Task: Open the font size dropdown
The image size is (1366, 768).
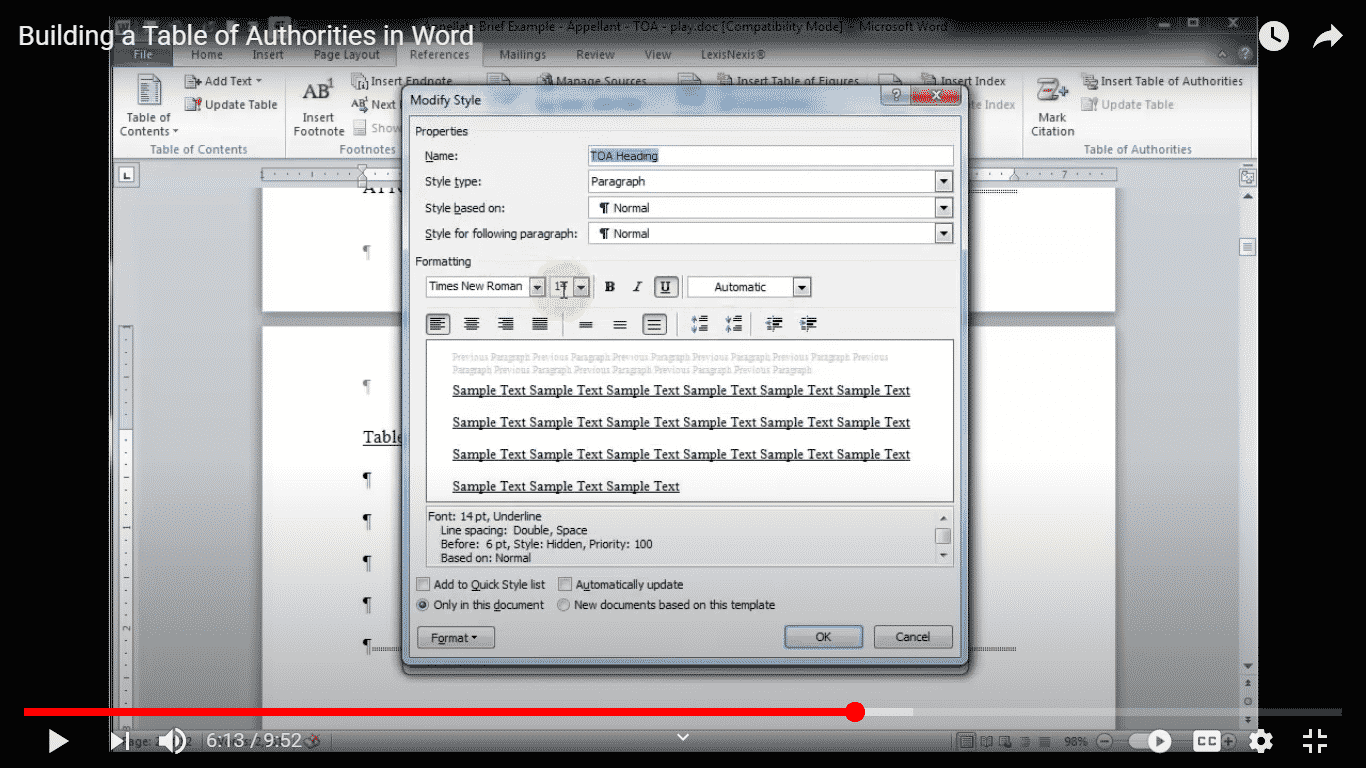Action: click(581, 287)
